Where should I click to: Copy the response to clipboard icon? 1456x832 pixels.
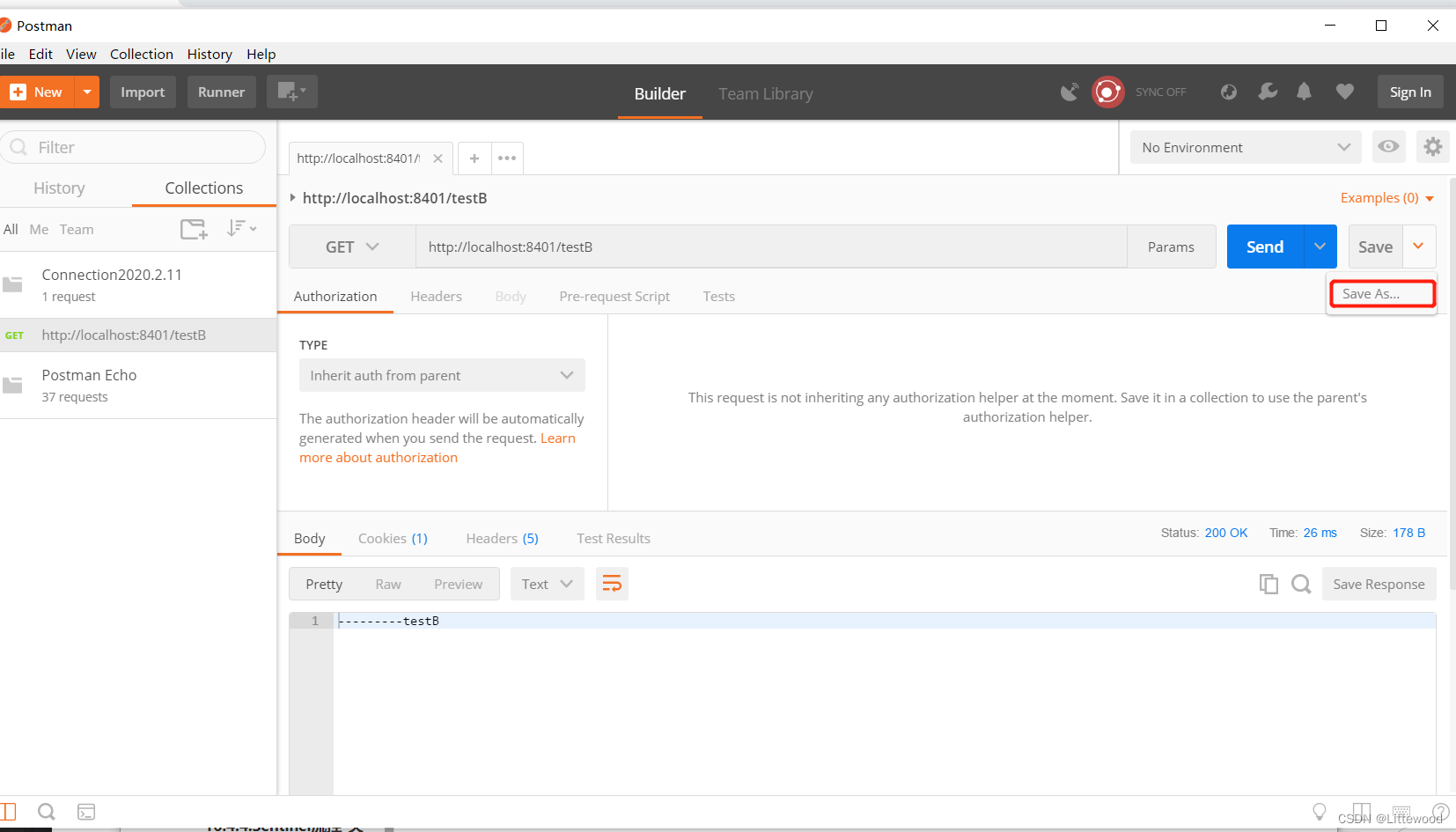tap(1268, 584)
